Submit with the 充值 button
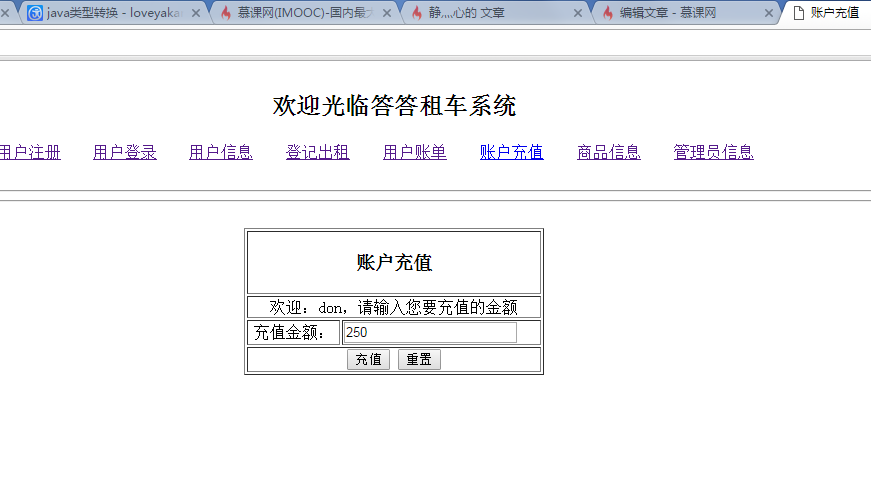 click(368, 359)
